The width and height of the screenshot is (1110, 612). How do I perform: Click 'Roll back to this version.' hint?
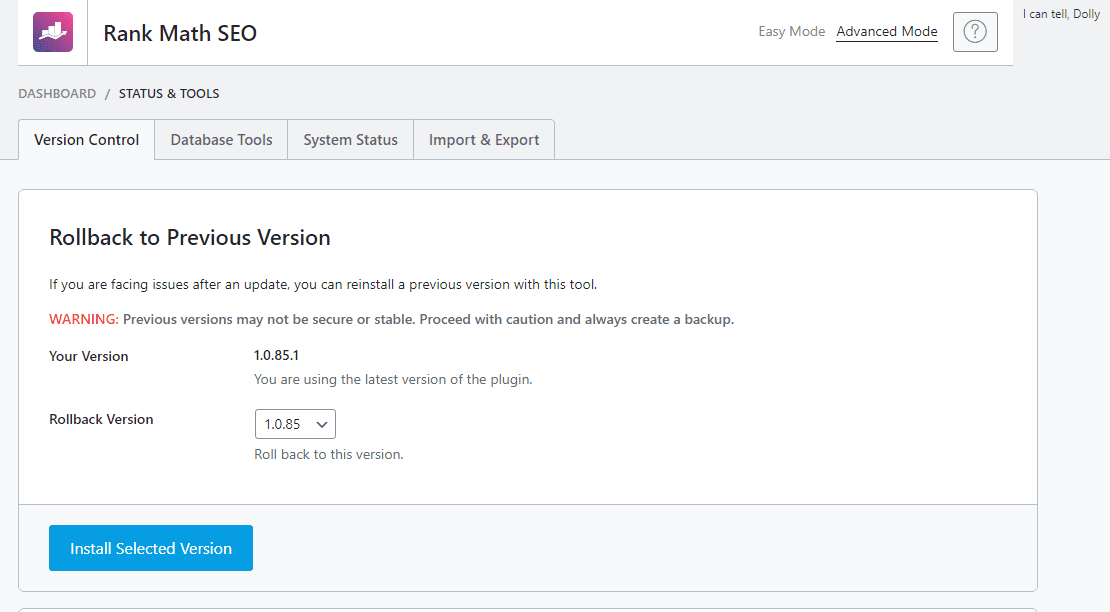click(x=328, y=454)
